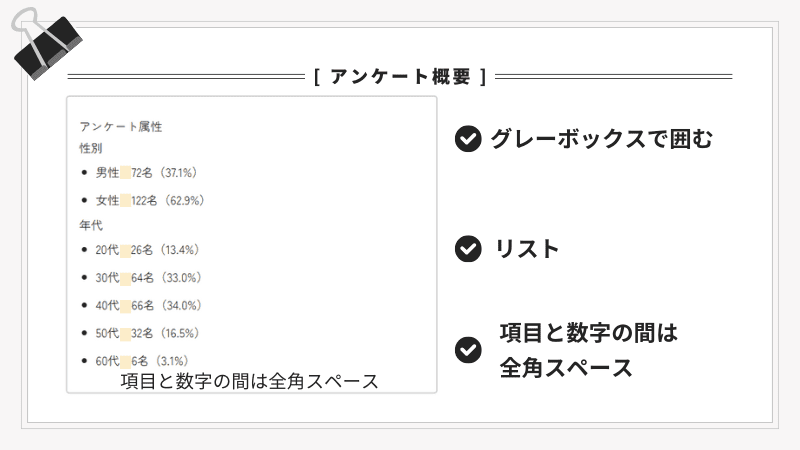The width and height of the screenshot is (800, 450).
Task: Click the bold リスト label text
Action: pyautogui.click(x=527, y=249)
